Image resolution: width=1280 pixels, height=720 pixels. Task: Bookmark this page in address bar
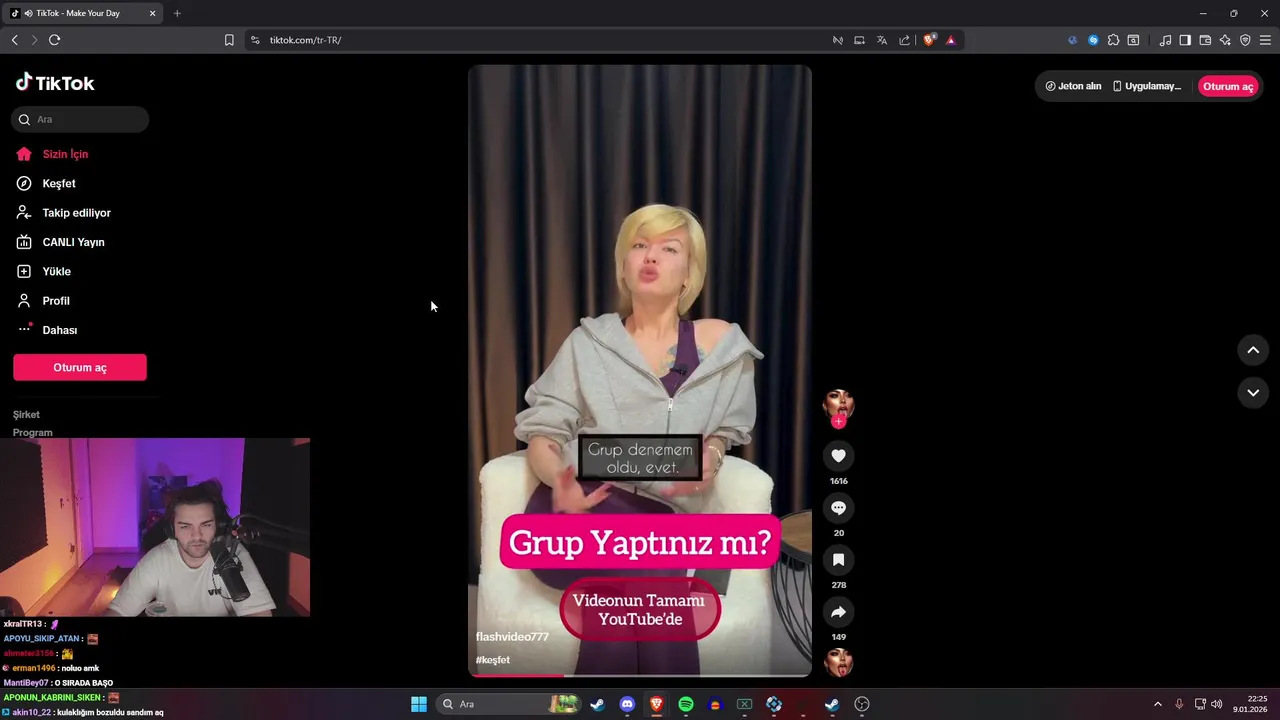click(x=229, y=40)
